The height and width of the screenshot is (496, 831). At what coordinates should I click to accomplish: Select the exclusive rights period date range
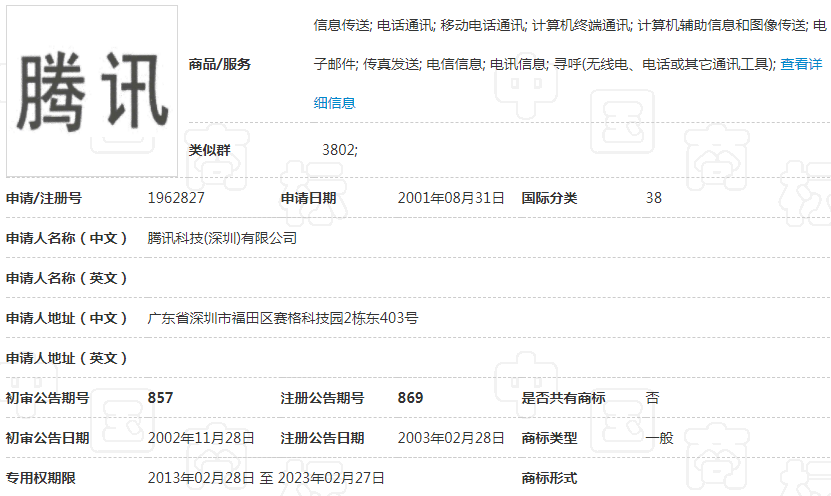(x=266, y=478)
